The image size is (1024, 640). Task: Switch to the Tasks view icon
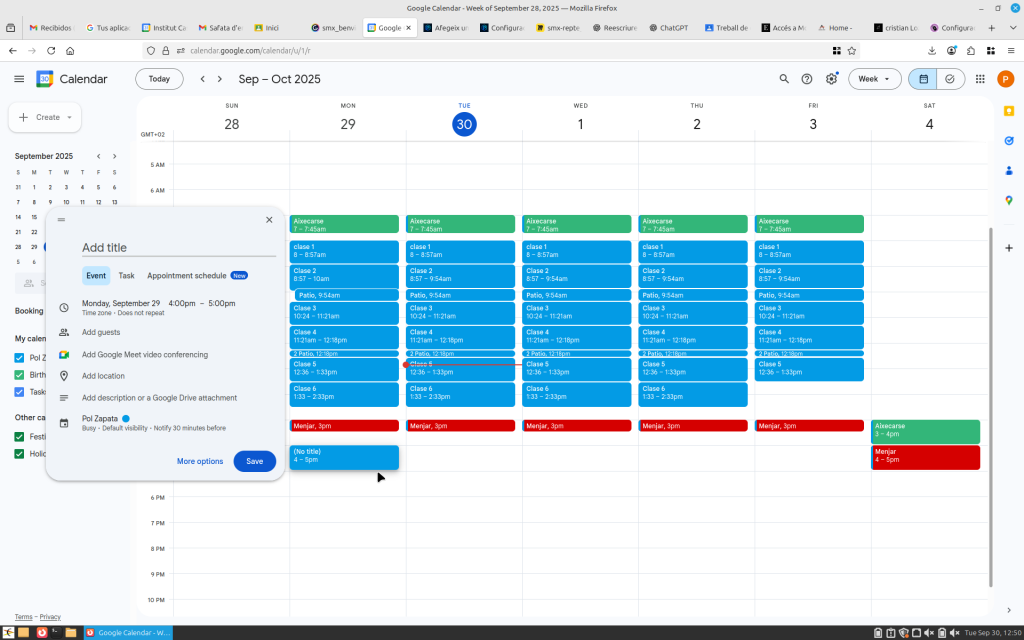pyautogui.click(x=949, y=79)
